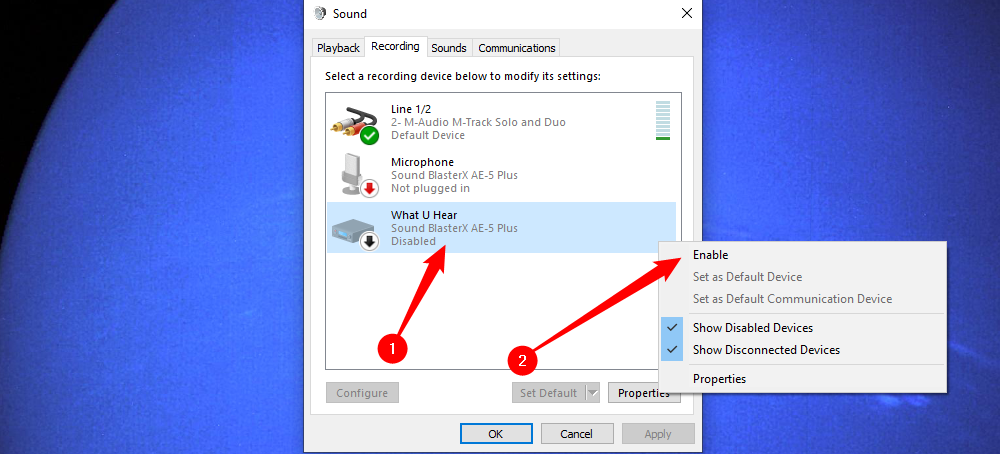Open the Set Default dropdown arrow
The width and height of the screenshot is (1000, 454).
pos(592,393)
